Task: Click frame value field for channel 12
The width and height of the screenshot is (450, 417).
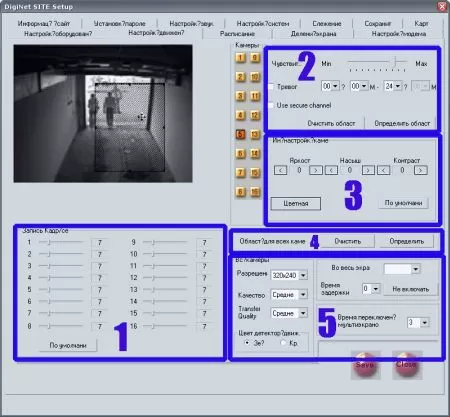Action: coord(204,278)
